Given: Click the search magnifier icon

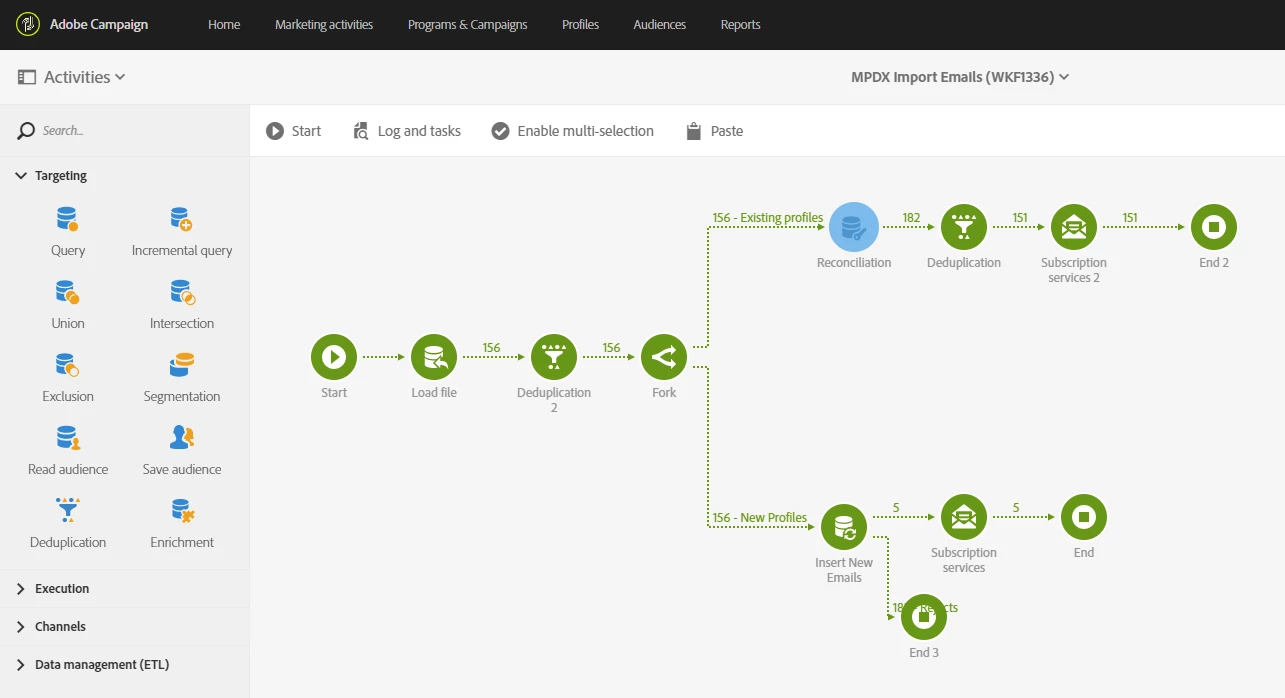Looking at the screenshot, I should pos(27,131).
